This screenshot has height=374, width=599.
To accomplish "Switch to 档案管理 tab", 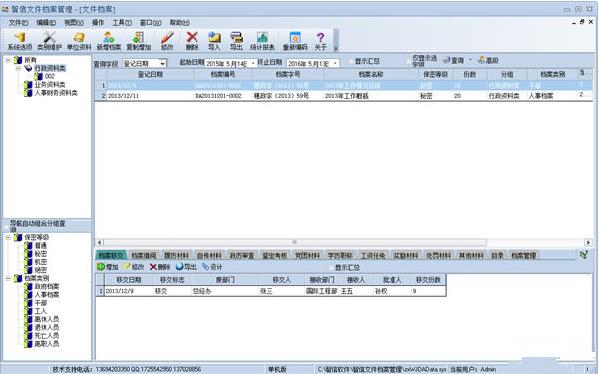I will (x=523, y=256).
